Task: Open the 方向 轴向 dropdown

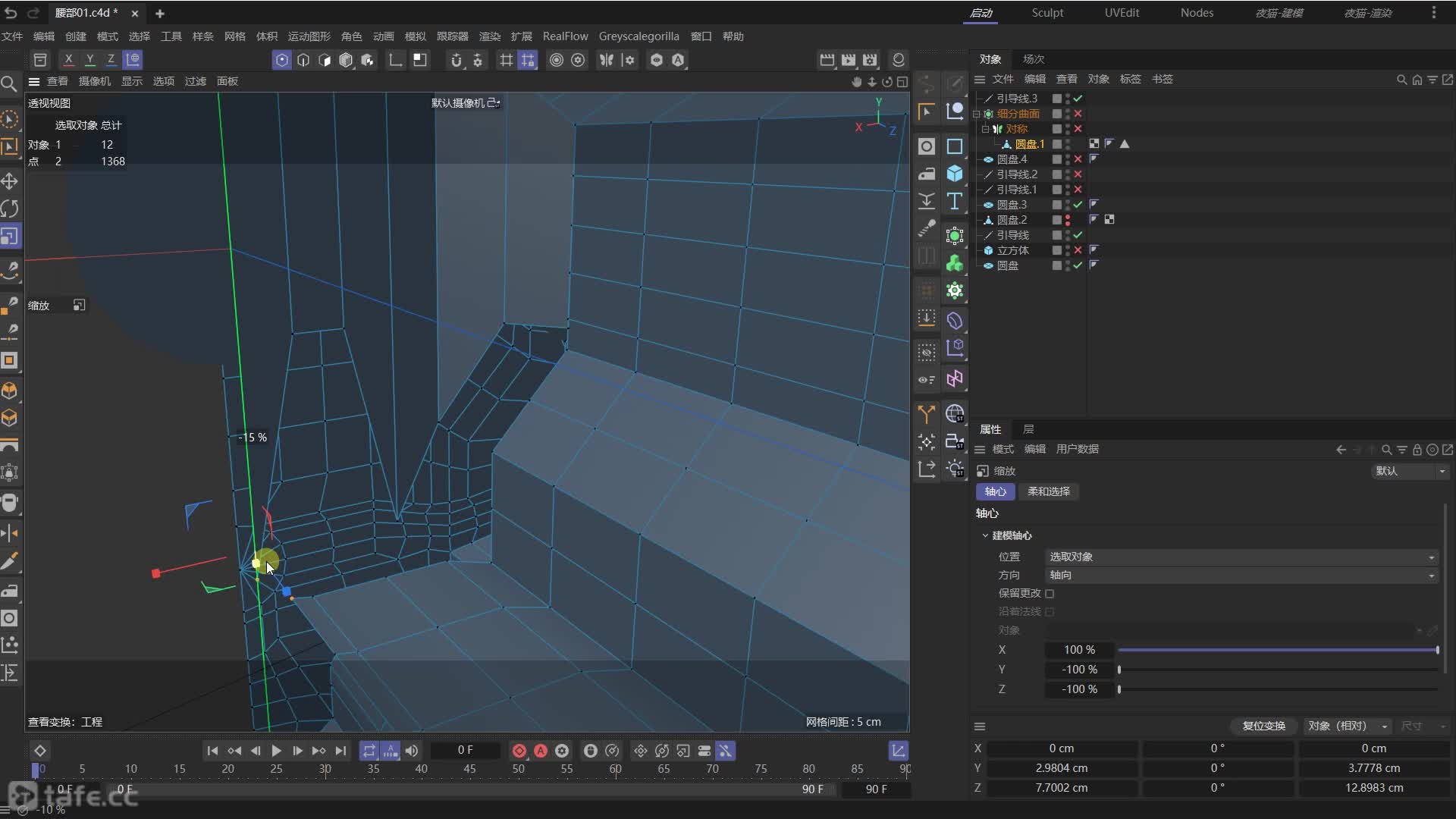Action: tap(1241, 576)
